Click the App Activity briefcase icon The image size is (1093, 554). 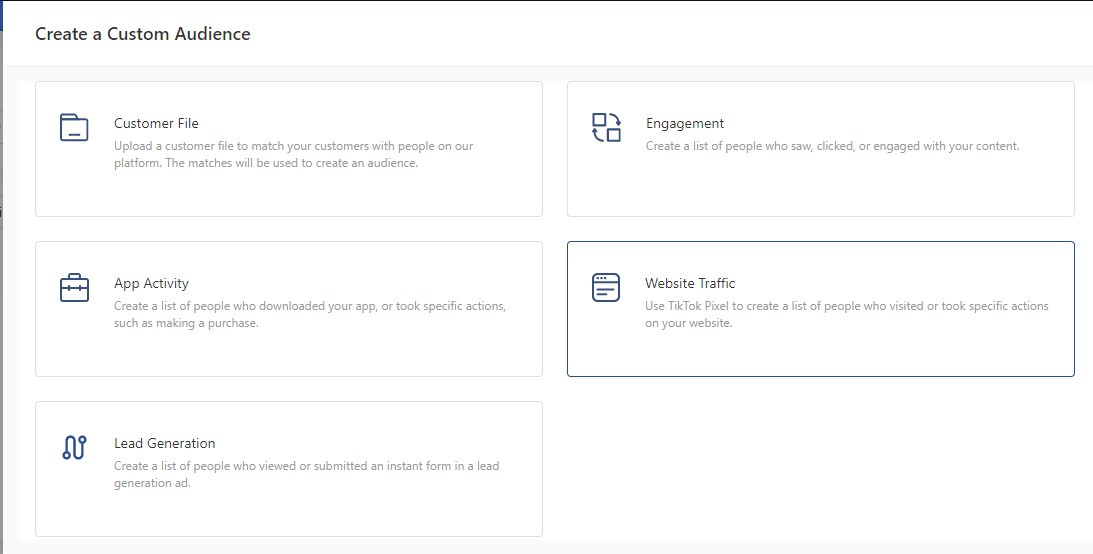click(x=74, y=288)
